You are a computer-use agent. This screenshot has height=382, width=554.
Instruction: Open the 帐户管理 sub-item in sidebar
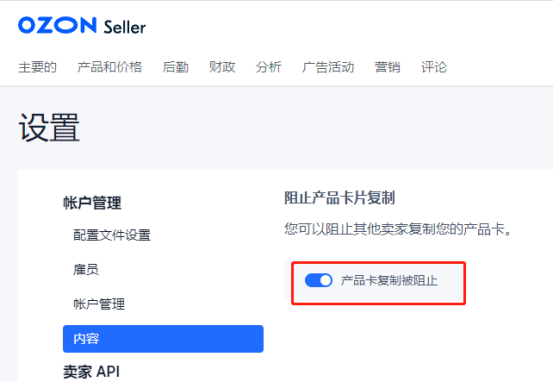pos(99,304)
